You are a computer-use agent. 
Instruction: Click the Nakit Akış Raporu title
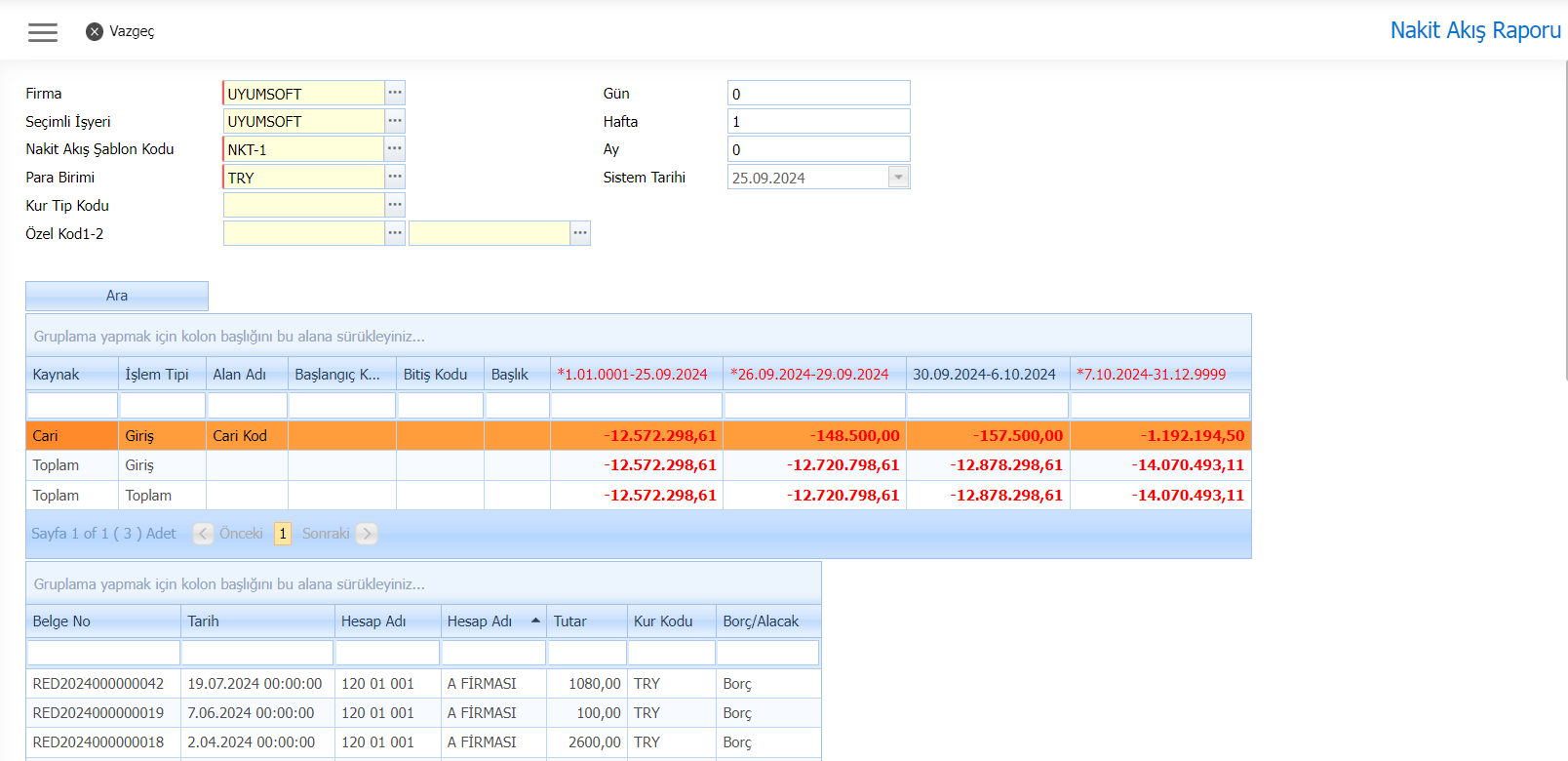pos(1475,30)
